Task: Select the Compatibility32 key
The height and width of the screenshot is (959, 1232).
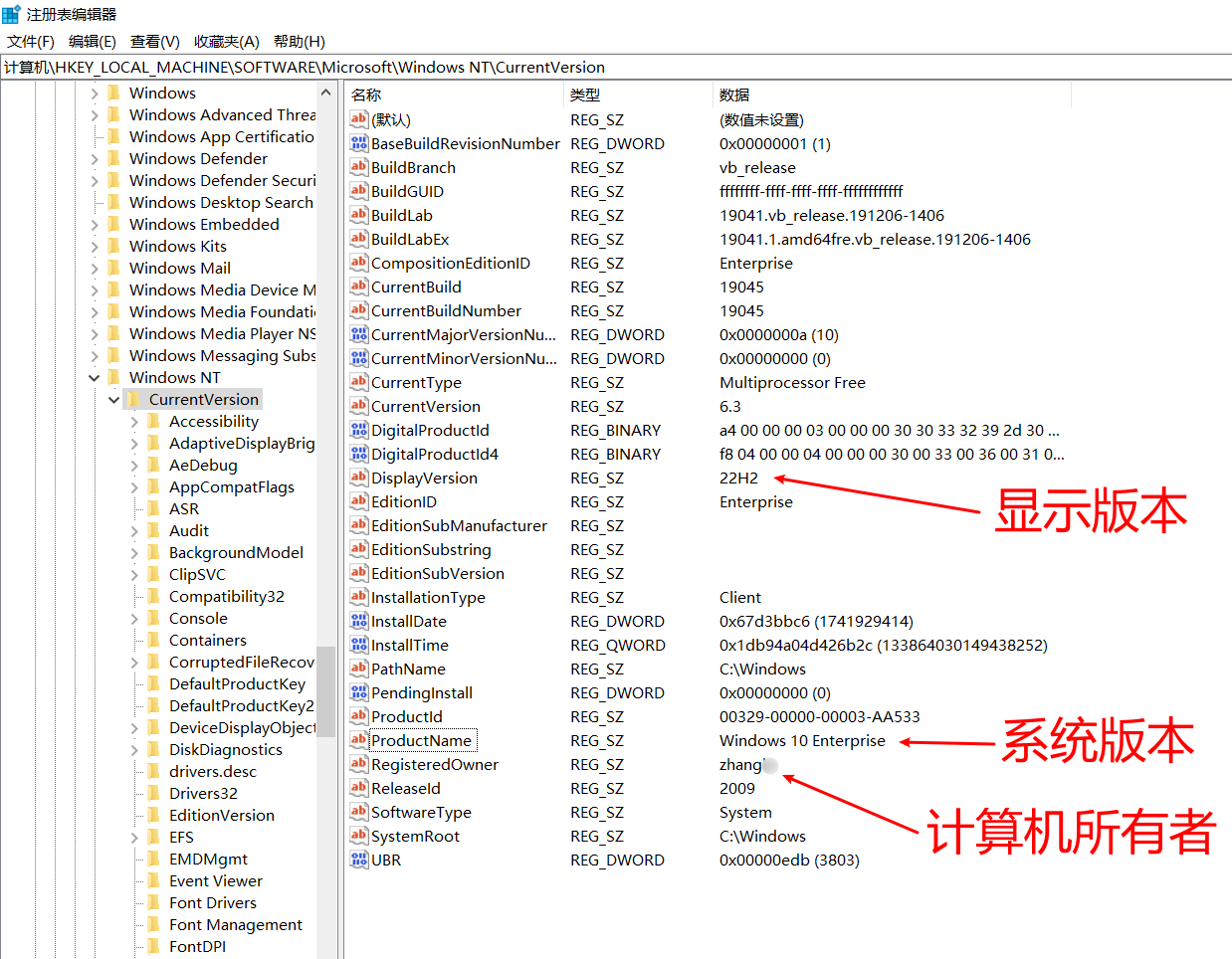Action: (227, 596)
